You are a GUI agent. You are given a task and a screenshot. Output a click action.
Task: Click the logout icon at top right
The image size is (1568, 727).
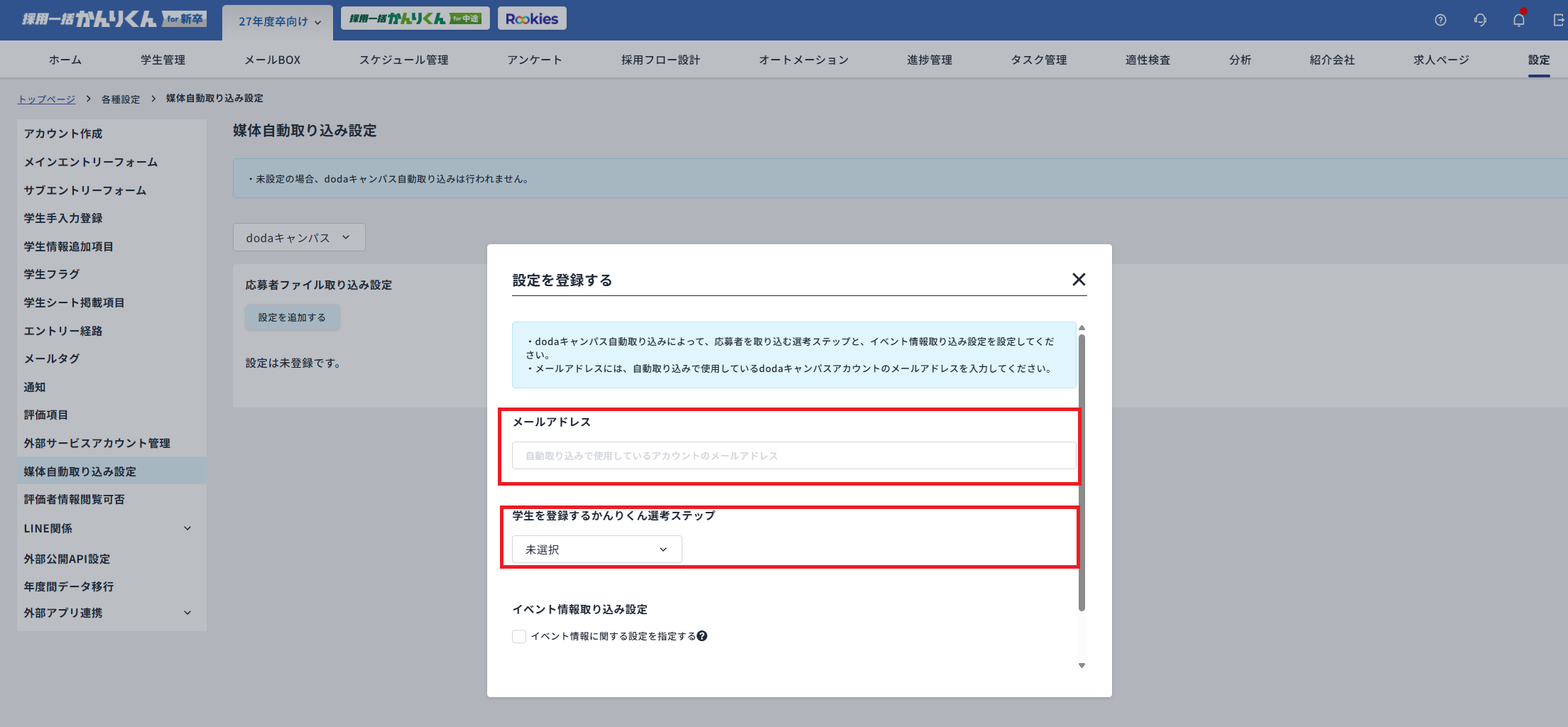1557,20
